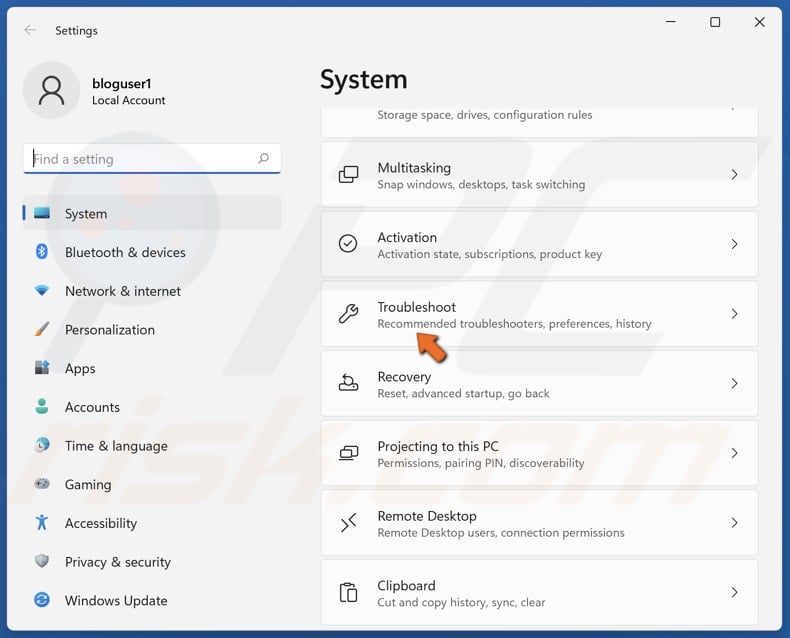Click the bloguser1 profile avatar
Screen dimensions: 790x638
[x=51, y=91]
